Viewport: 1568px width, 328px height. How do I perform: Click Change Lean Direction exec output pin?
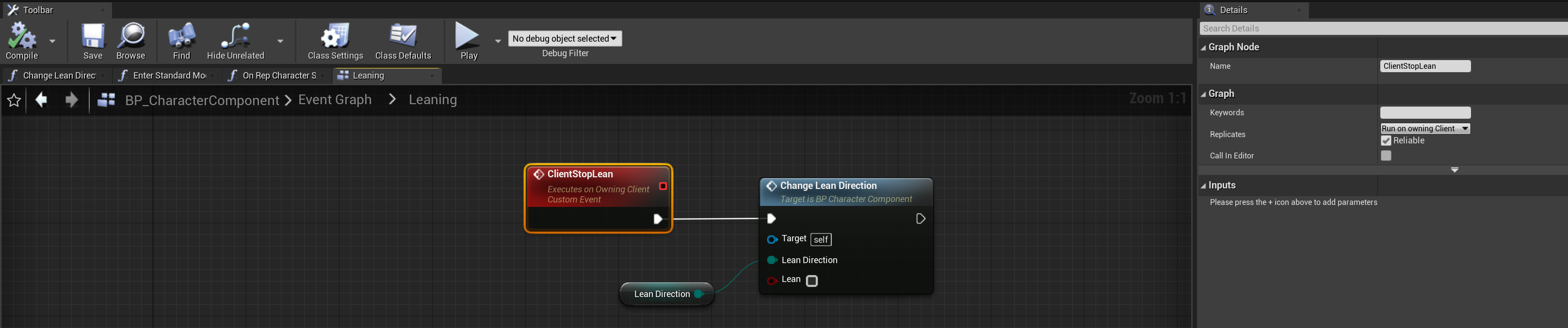[921, 219]
